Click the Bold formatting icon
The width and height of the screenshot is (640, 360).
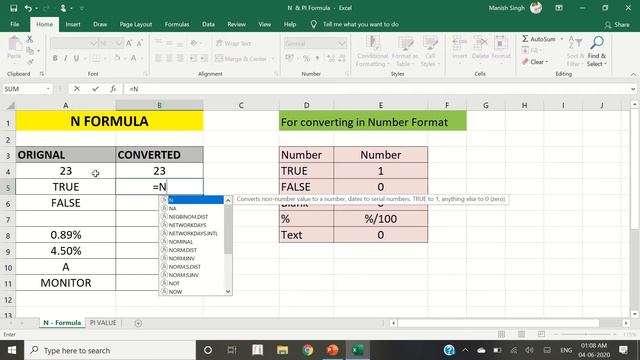[55, 58]
